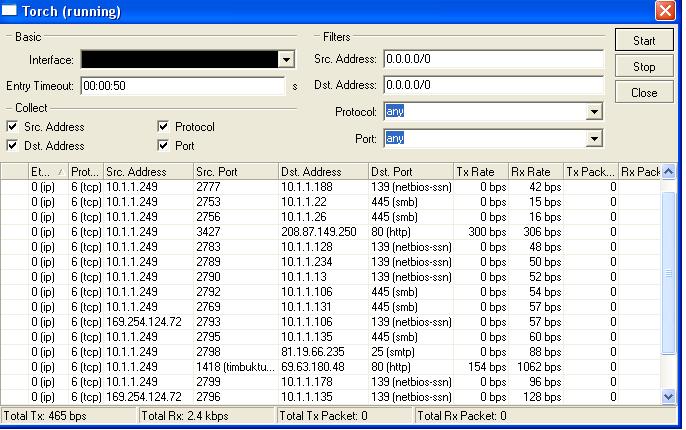Image resolution: width=686 pixels, height=430 pixels.
Task: Expand the Protocol filter dropdown
Action: 594,112
